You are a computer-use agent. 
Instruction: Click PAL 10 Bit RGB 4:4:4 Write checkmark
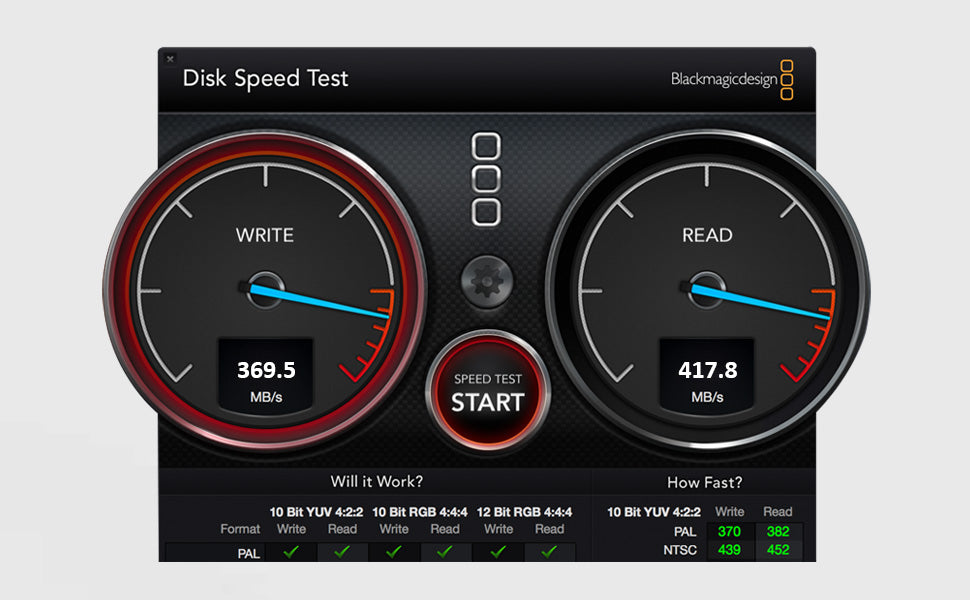[x=394, y=551]
